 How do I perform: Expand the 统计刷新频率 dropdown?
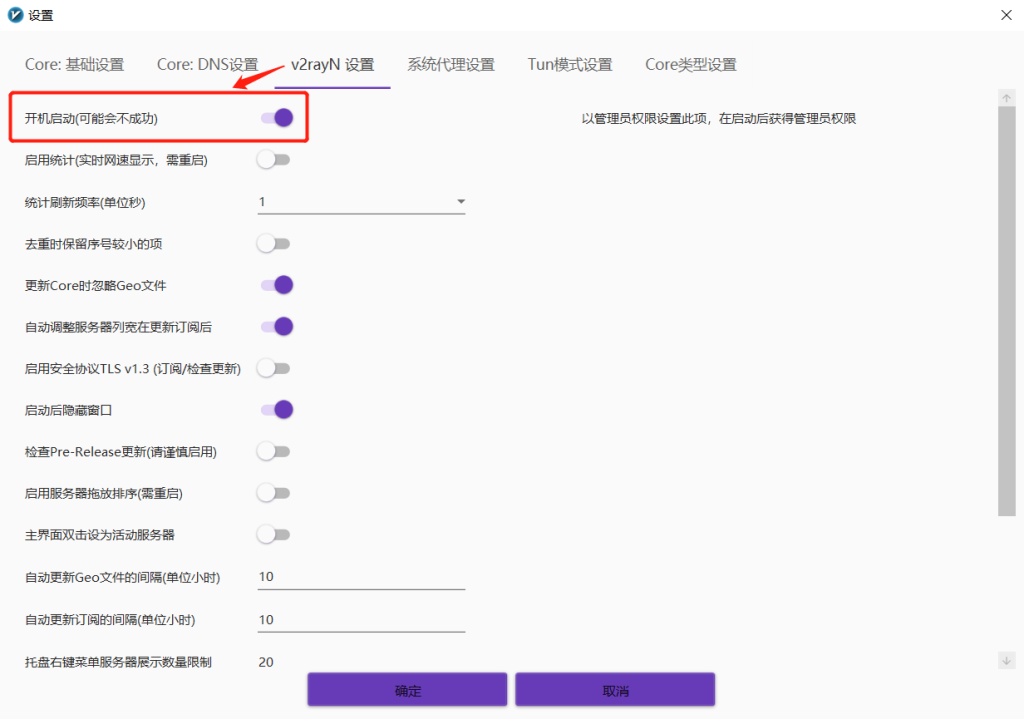tap(361, 202)
